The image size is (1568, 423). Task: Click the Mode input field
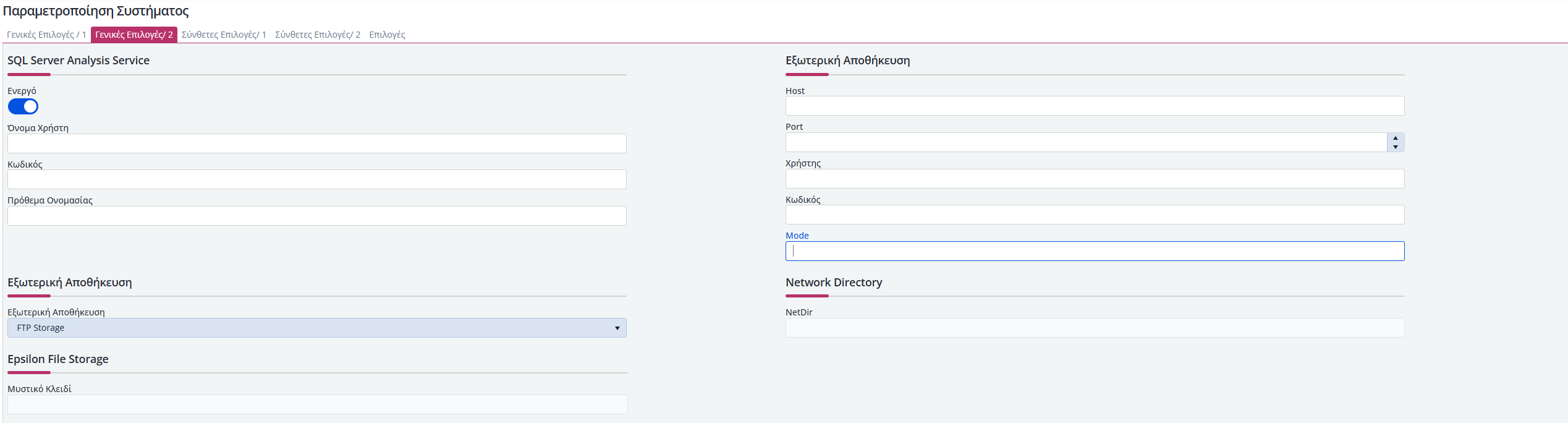tap(1095, 251)
